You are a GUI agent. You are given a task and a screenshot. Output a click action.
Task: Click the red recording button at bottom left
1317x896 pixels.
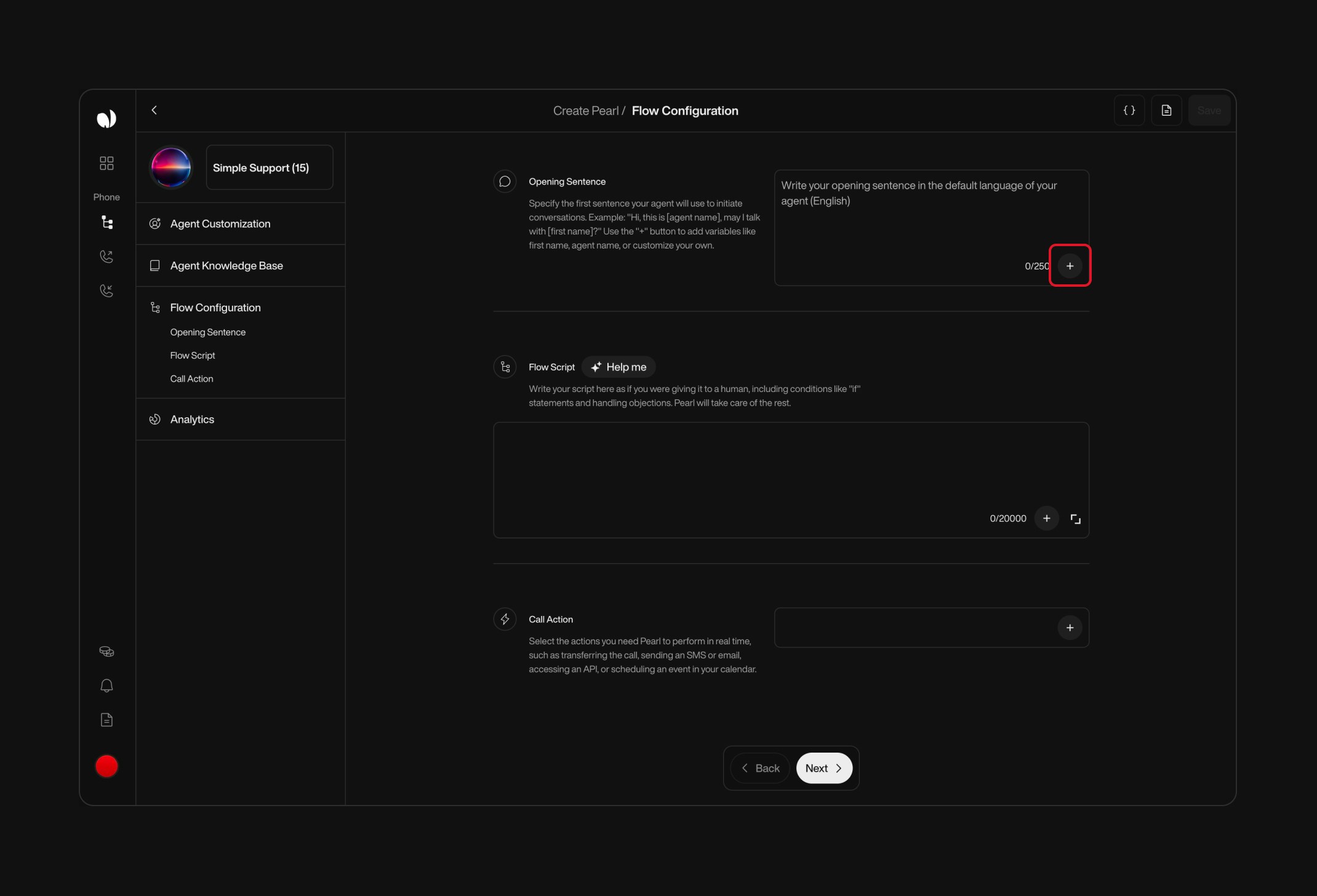point(106,766)
